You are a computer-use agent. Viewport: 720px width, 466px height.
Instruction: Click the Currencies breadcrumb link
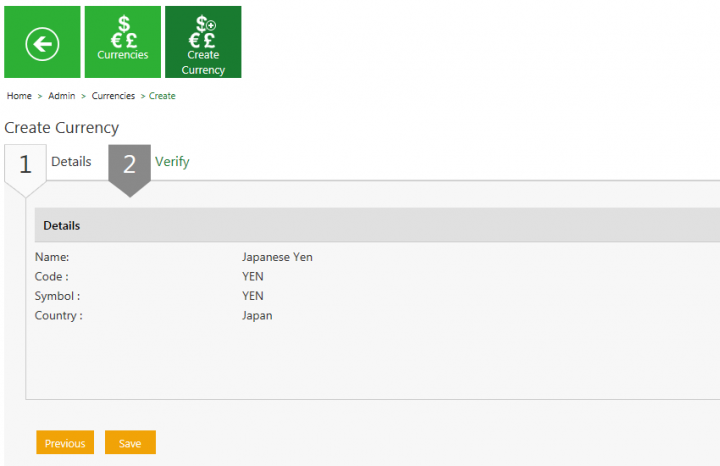(x=113, y=96)
